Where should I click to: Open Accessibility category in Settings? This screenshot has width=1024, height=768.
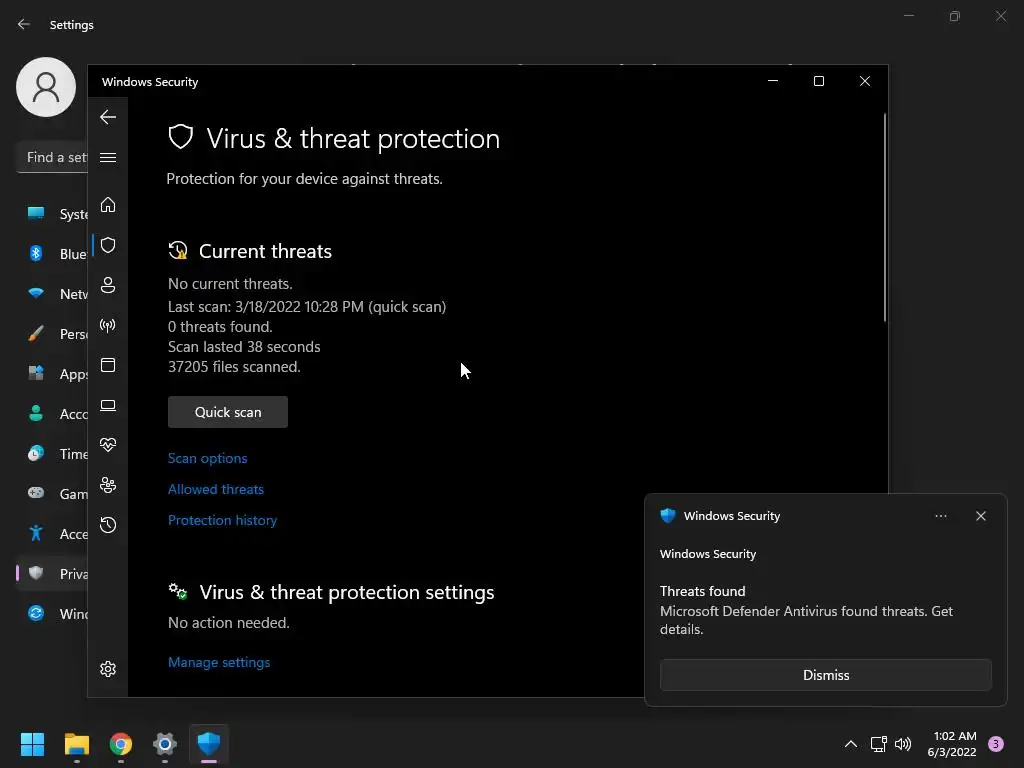pos(55,534)
